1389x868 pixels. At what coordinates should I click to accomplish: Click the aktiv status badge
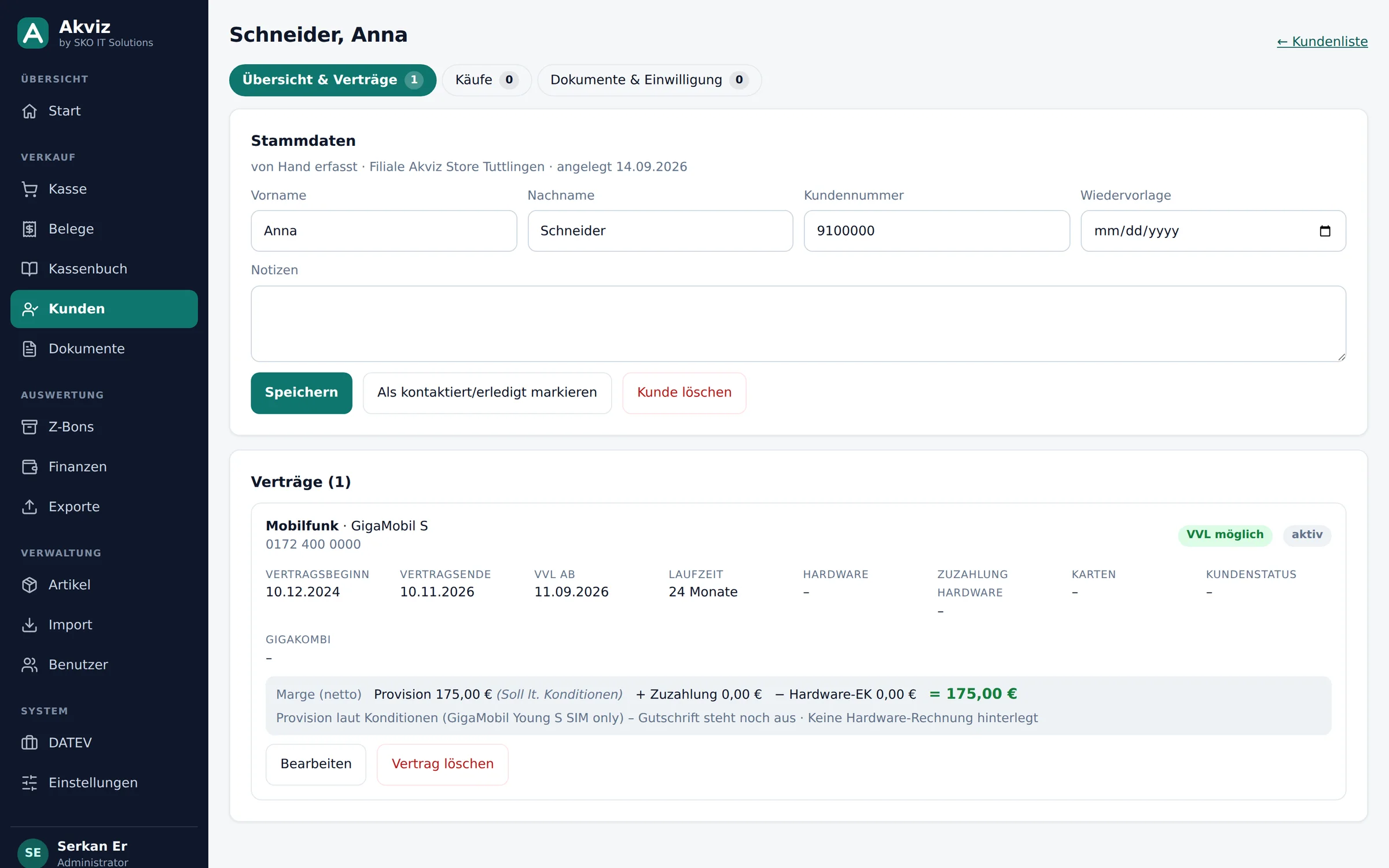point(1307,535)
